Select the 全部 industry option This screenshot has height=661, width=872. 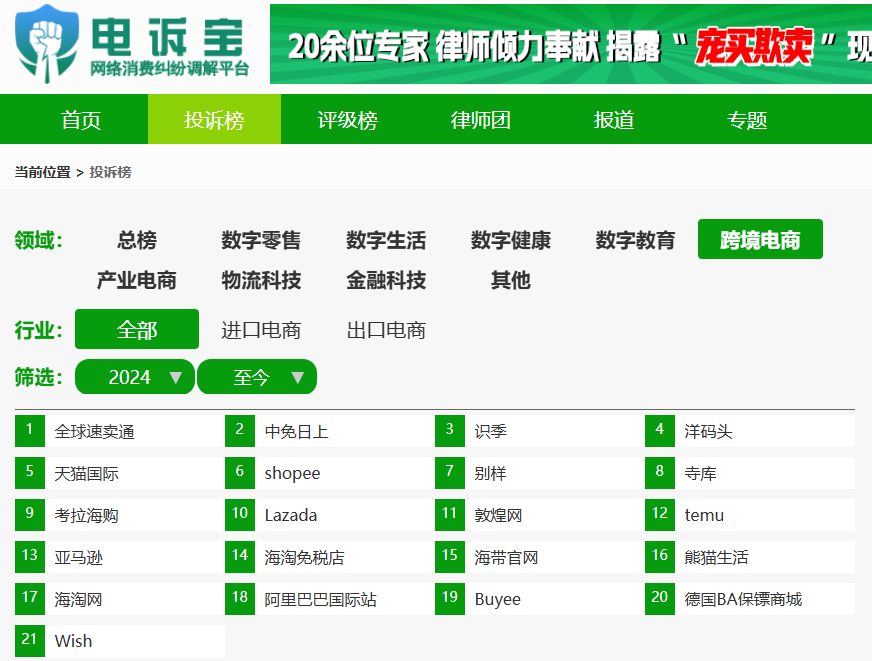click(137, 329)
